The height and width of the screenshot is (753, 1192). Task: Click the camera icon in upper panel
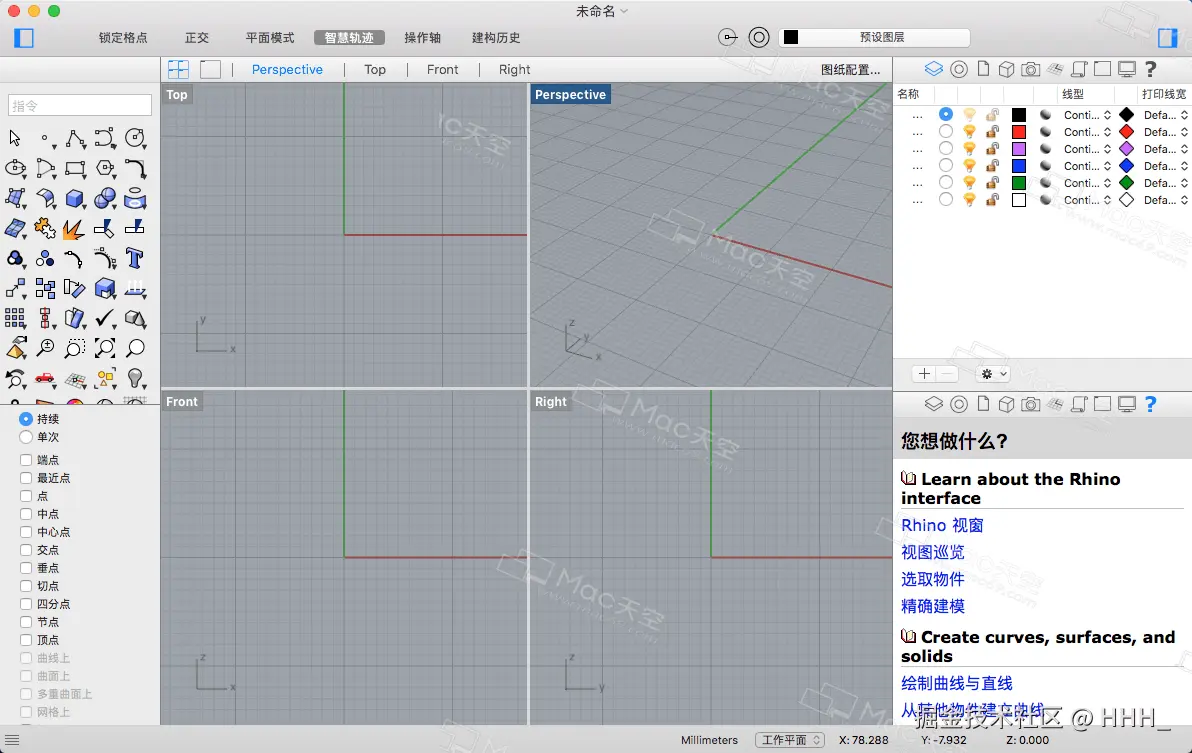pyautogui.click(x=1030, y=69)
